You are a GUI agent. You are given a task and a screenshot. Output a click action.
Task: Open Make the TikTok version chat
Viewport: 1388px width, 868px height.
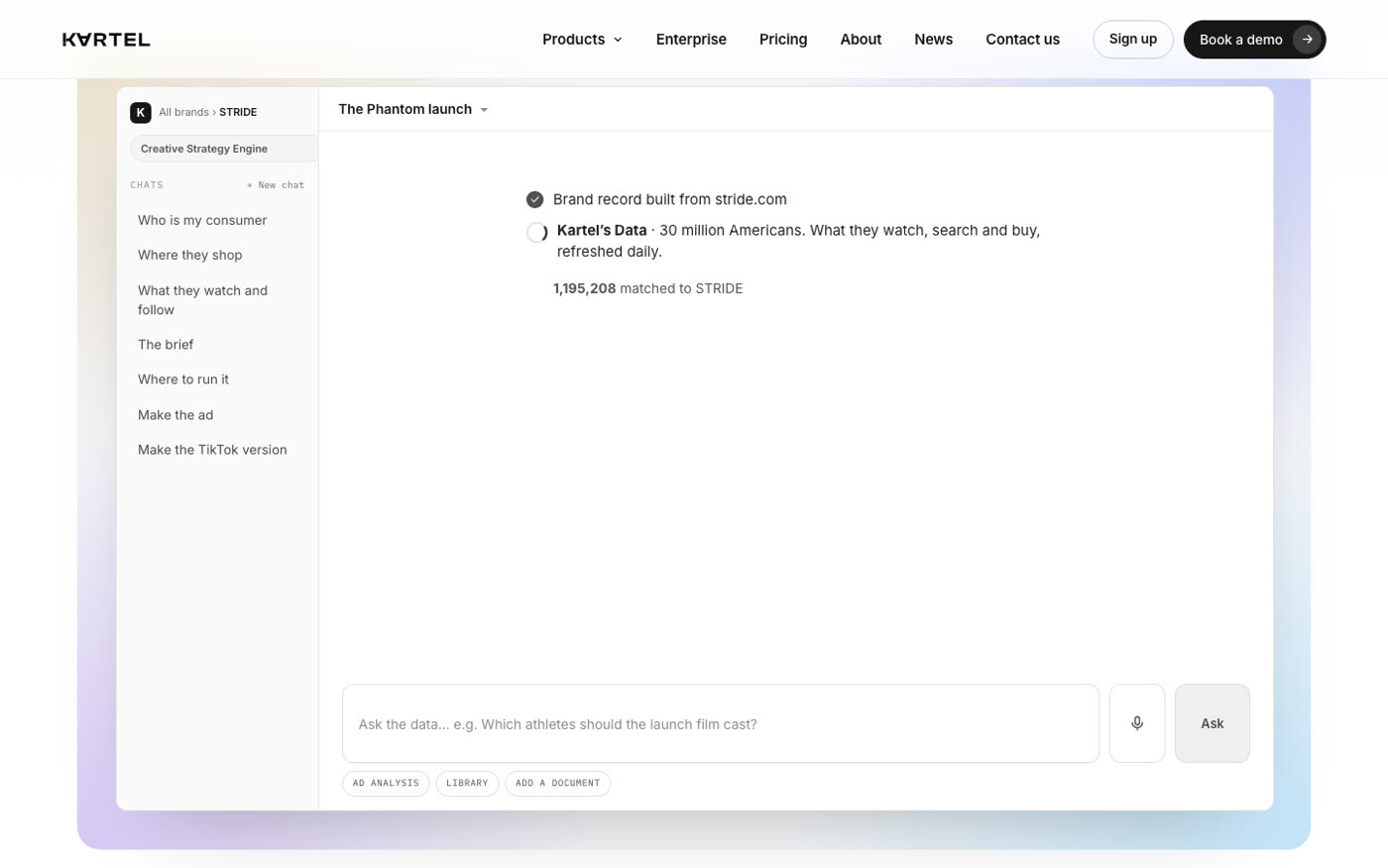click(x=212, y=450)
